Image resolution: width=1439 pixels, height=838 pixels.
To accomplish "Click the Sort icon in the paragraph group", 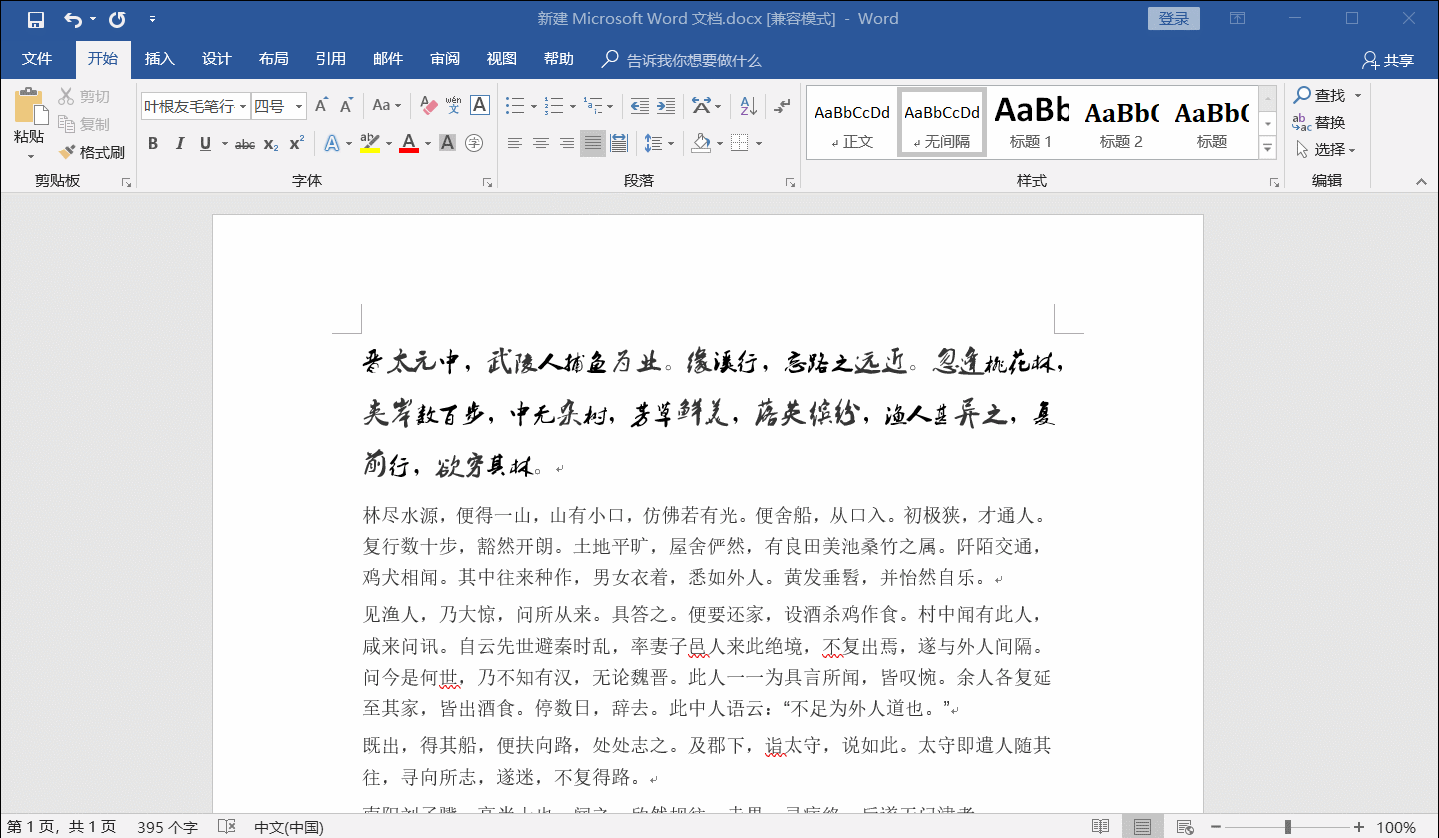I will pyautogui.click(x=746, y=106).
